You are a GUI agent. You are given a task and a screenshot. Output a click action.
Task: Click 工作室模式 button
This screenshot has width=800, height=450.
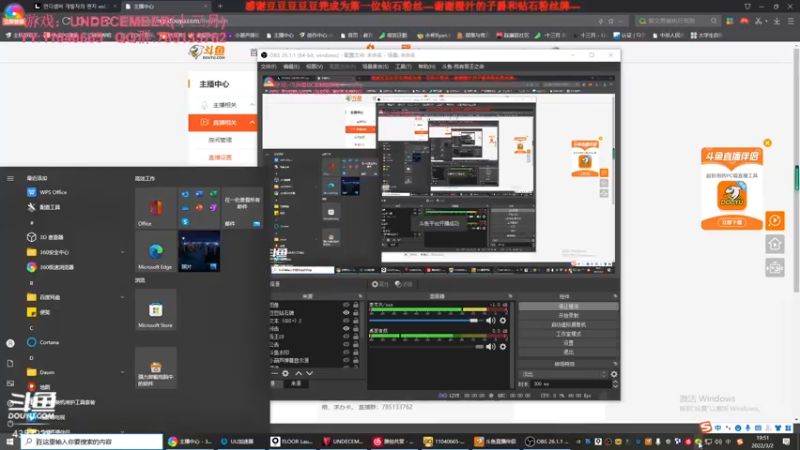click(568, 334)
